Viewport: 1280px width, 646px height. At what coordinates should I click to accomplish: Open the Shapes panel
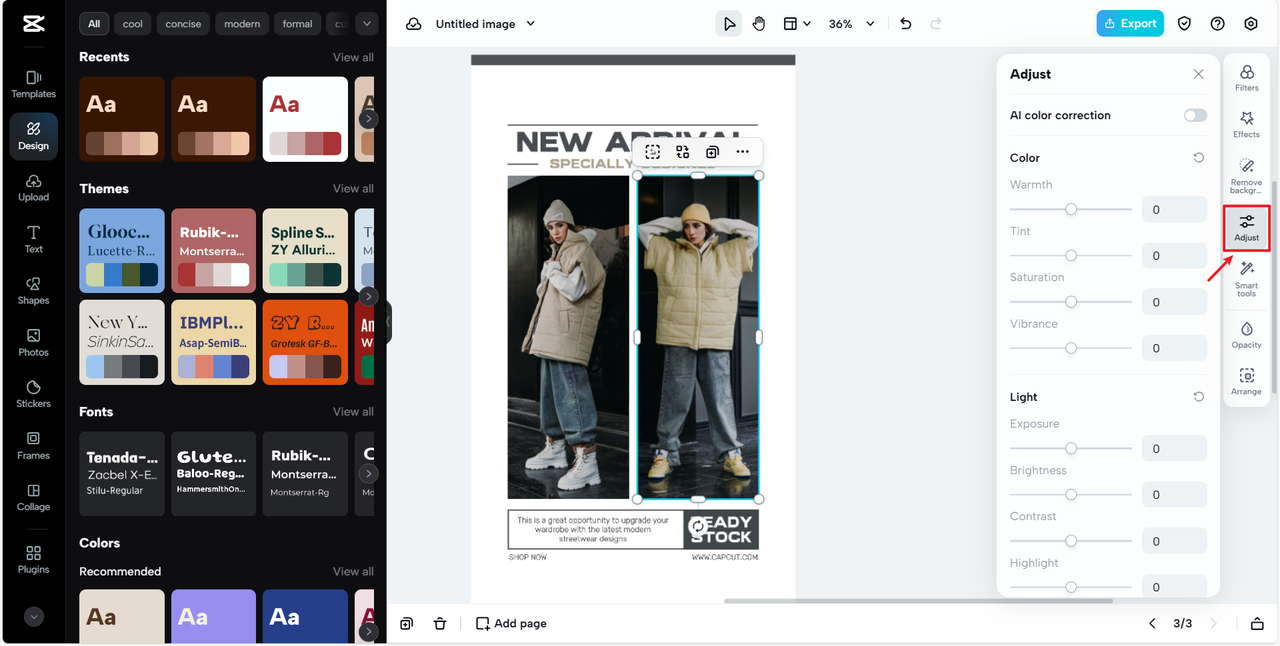[33, 291]
